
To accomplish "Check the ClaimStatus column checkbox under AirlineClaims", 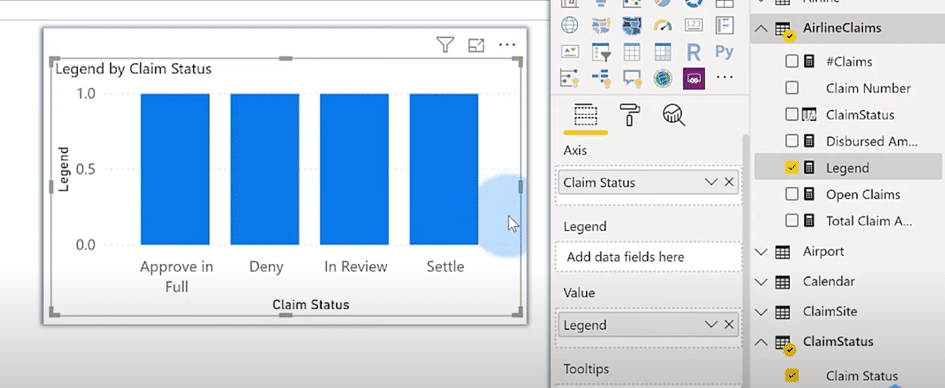I will coord(792,114).
